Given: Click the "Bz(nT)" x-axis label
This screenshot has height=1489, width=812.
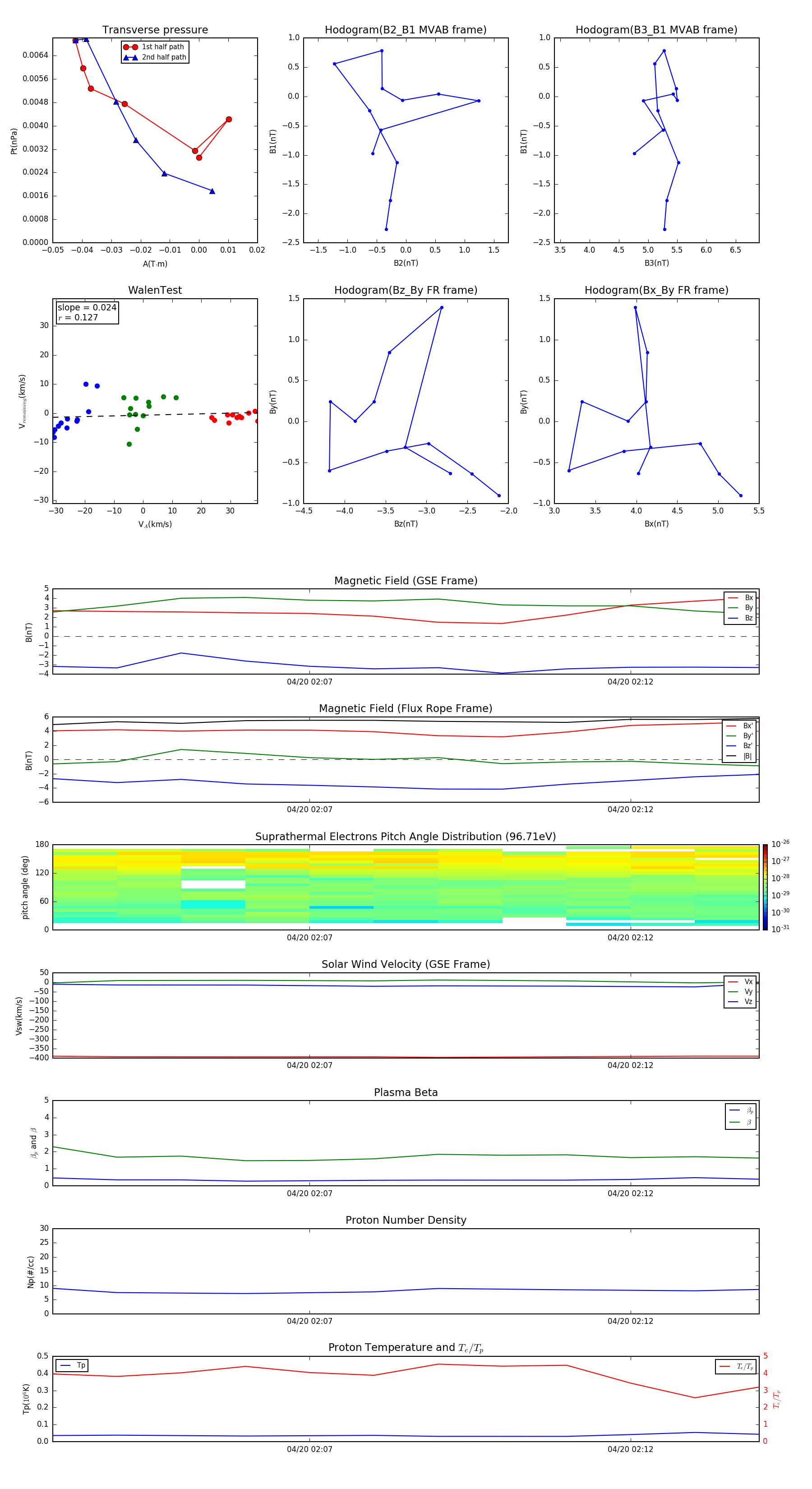Looking at the screenshot, I should pos(406,524).
